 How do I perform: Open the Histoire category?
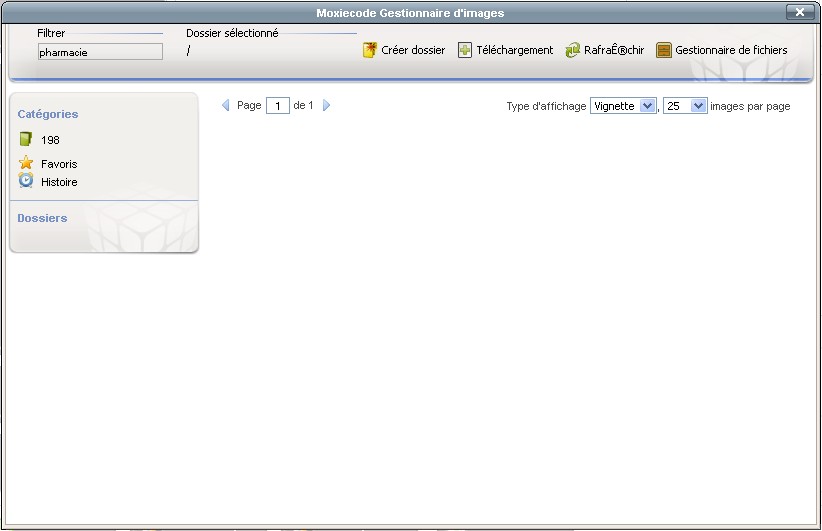click(59, 182)
